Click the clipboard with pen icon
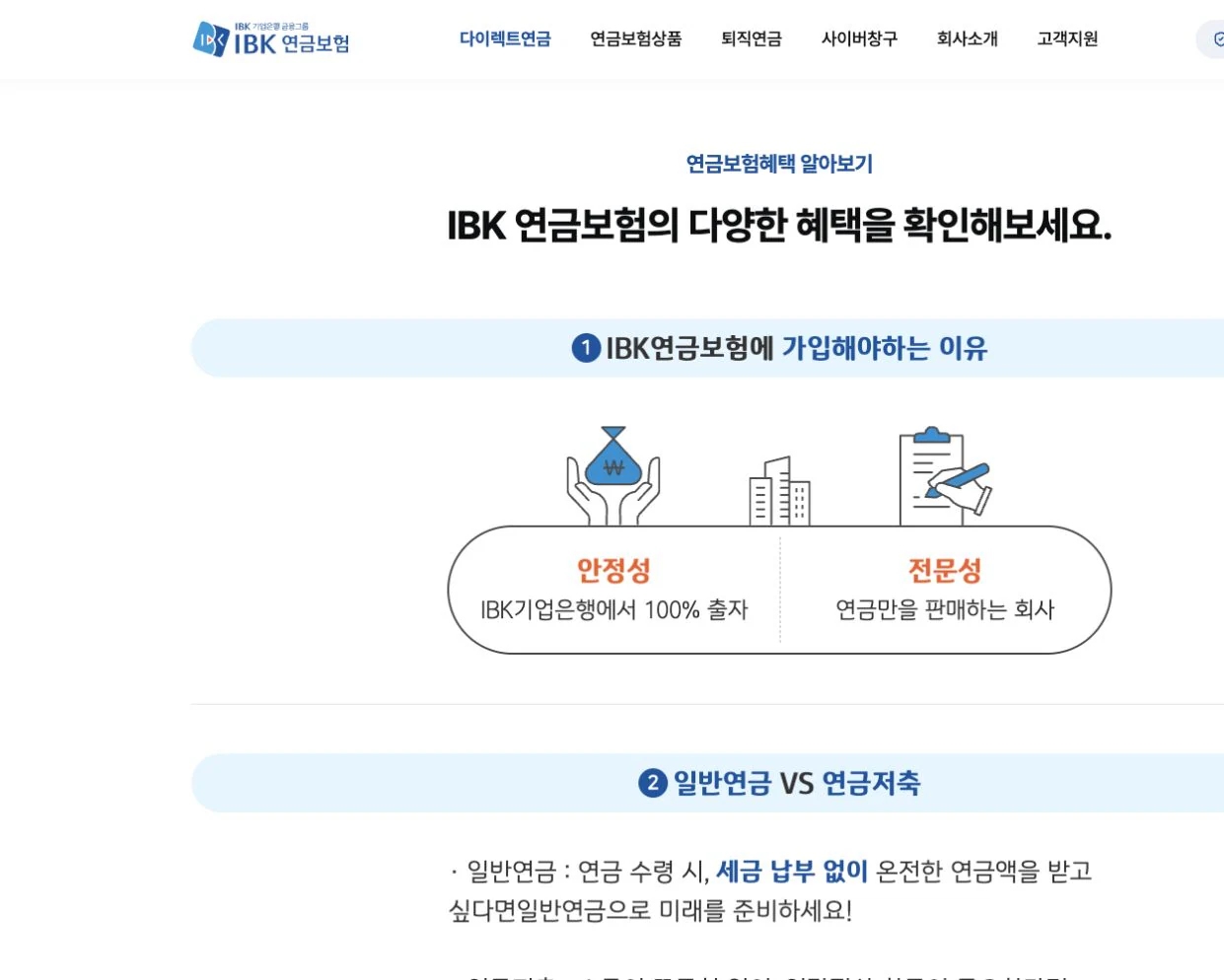 pyautogui.click(x=944, y=476)
